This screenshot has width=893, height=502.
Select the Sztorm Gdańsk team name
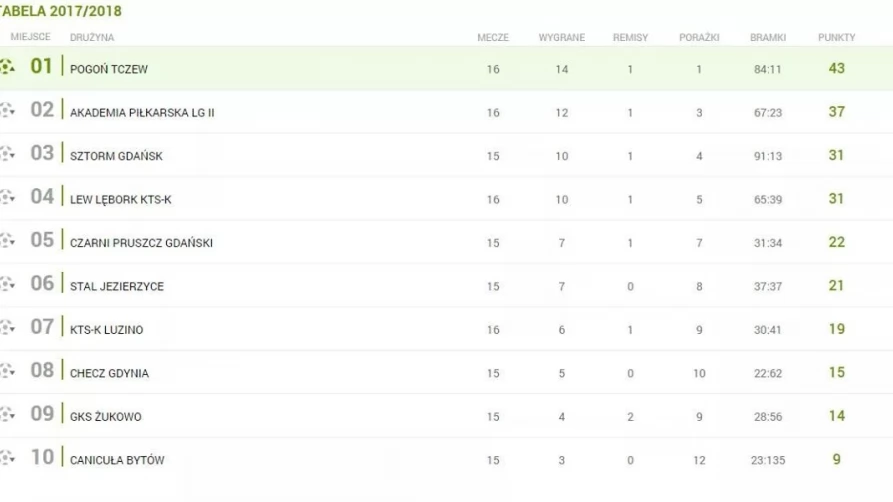pos(116,156)
